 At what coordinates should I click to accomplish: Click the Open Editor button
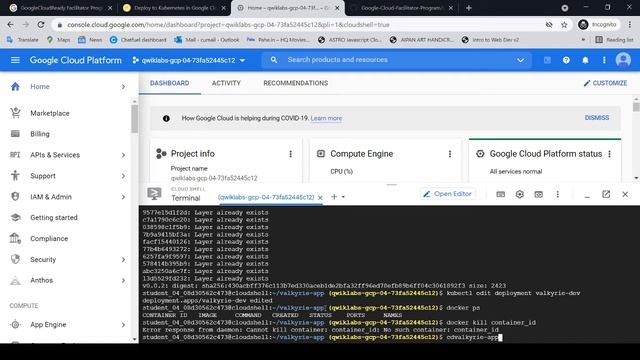click(448, 194)
